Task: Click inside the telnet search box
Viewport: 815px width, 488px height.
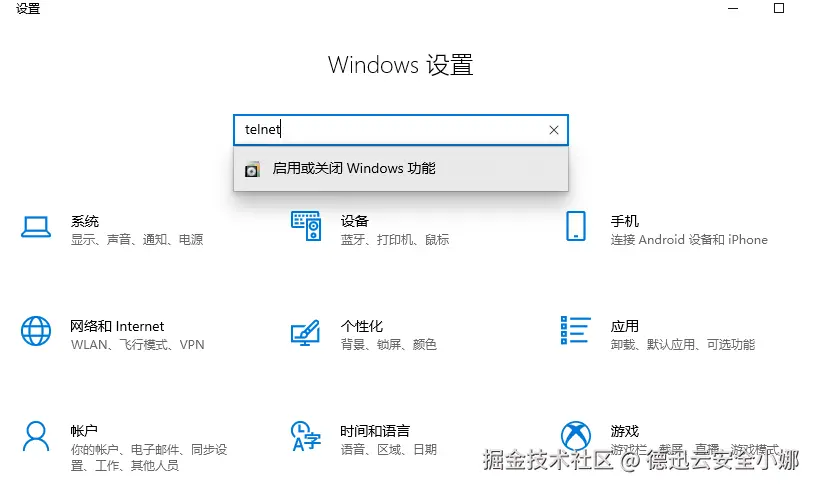Action: tap(401, 130)
